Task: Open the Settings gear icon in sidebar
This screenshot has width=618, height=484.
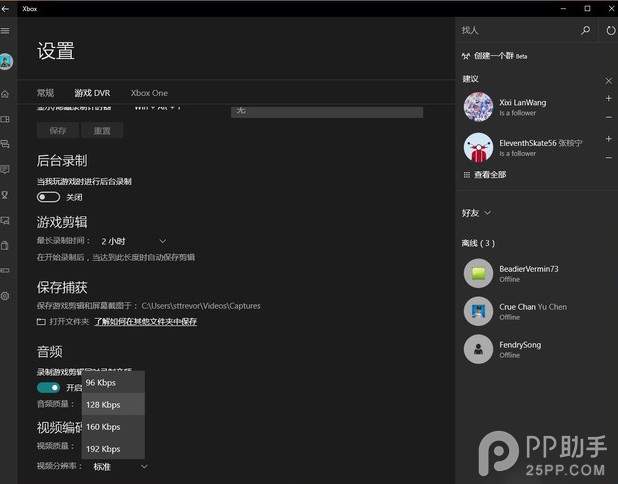Action: (x=6, y=296)
